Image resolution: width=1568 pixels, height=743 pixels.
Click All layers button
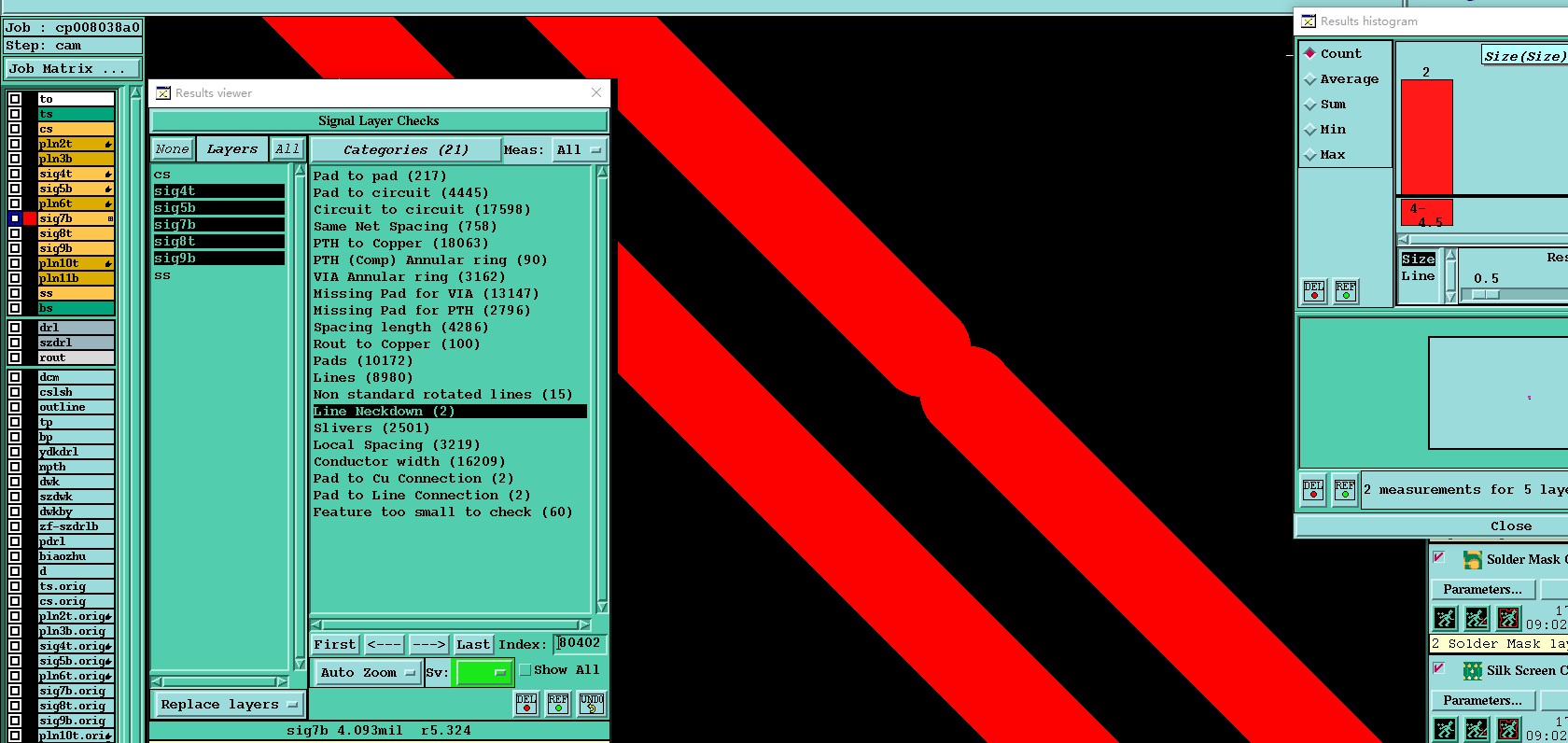(287, 149)
